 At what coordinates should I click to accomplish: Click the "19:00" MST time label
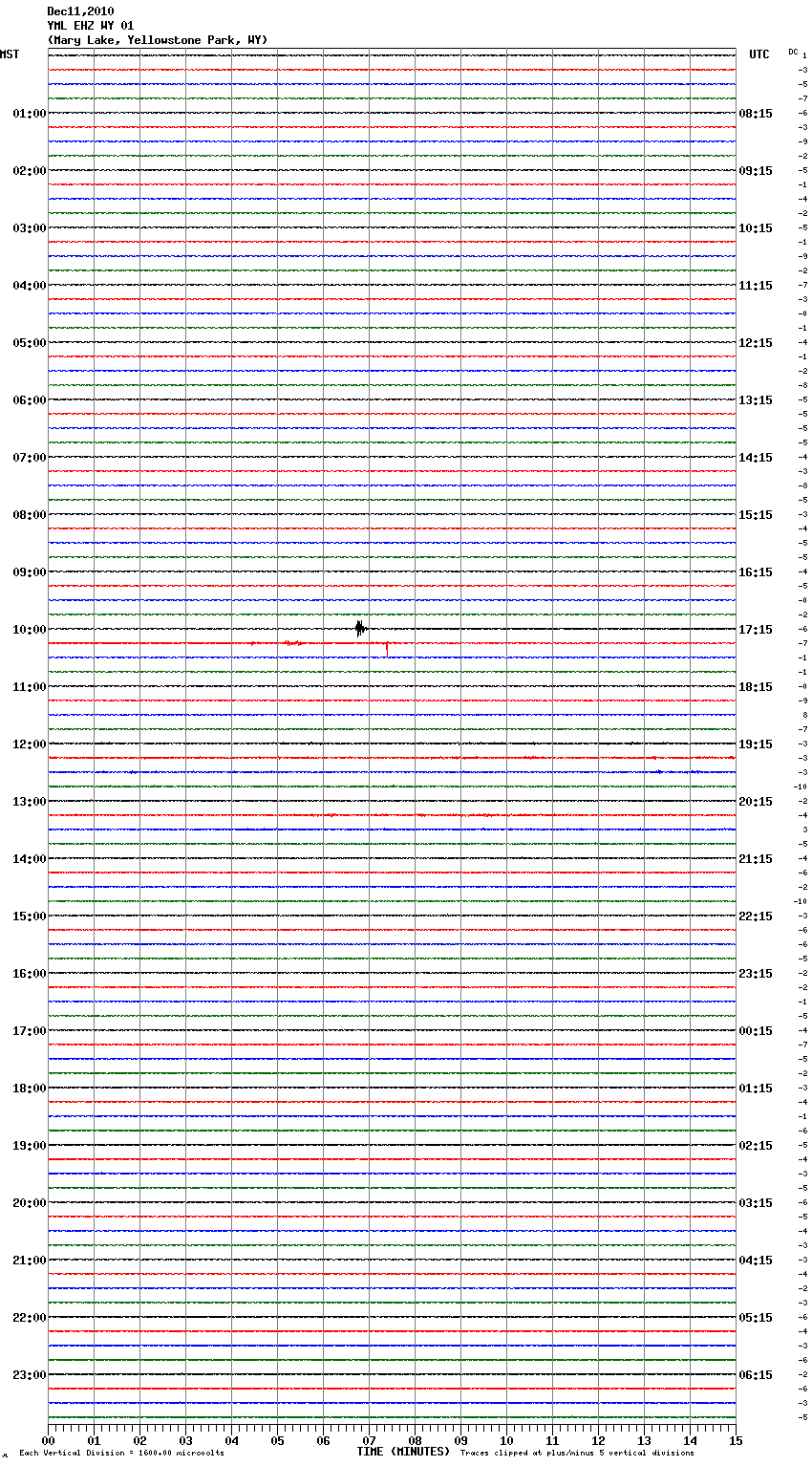29,1146
